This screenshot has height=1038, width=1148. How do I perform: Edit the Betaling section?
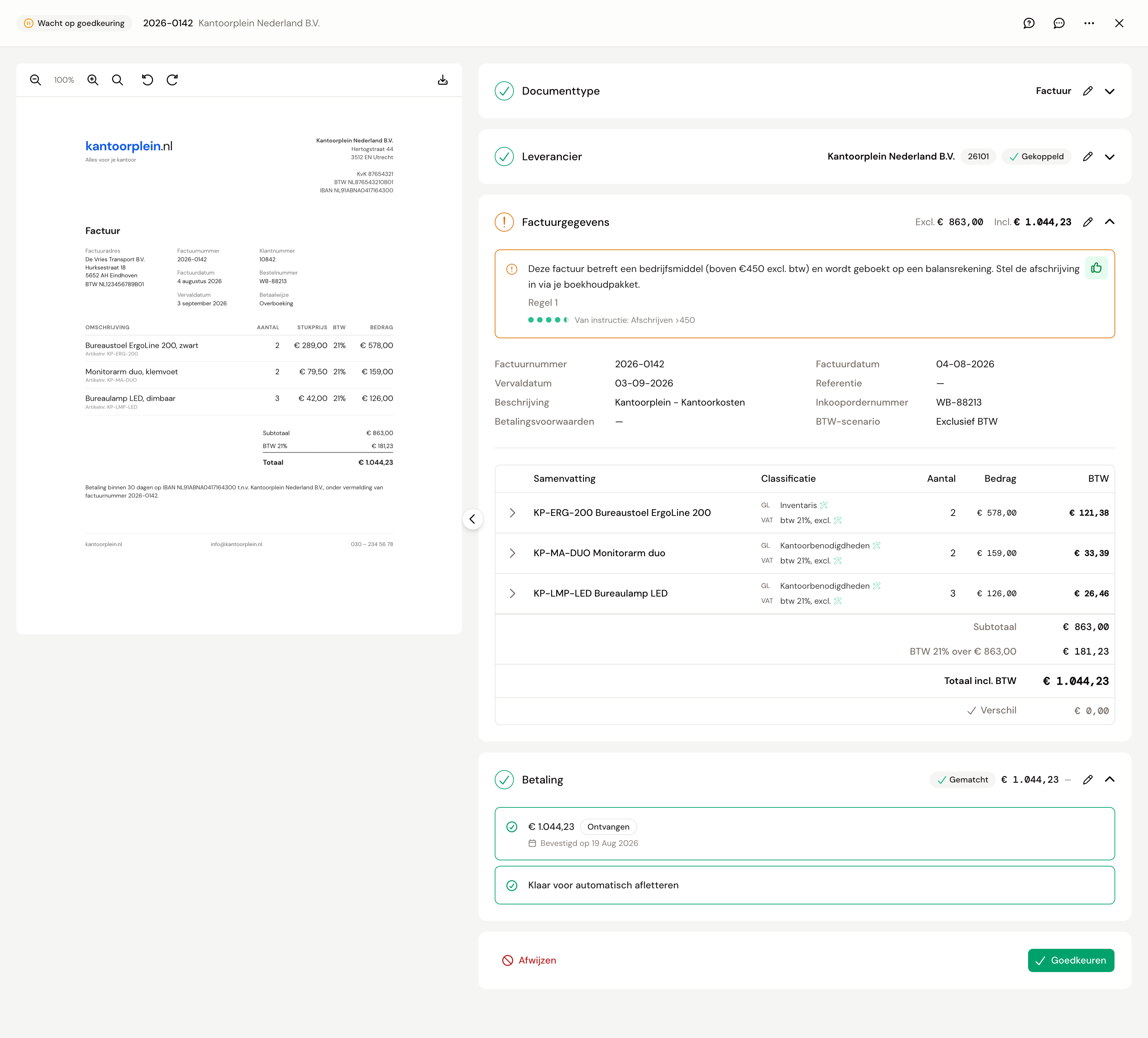pos(1088,779)
